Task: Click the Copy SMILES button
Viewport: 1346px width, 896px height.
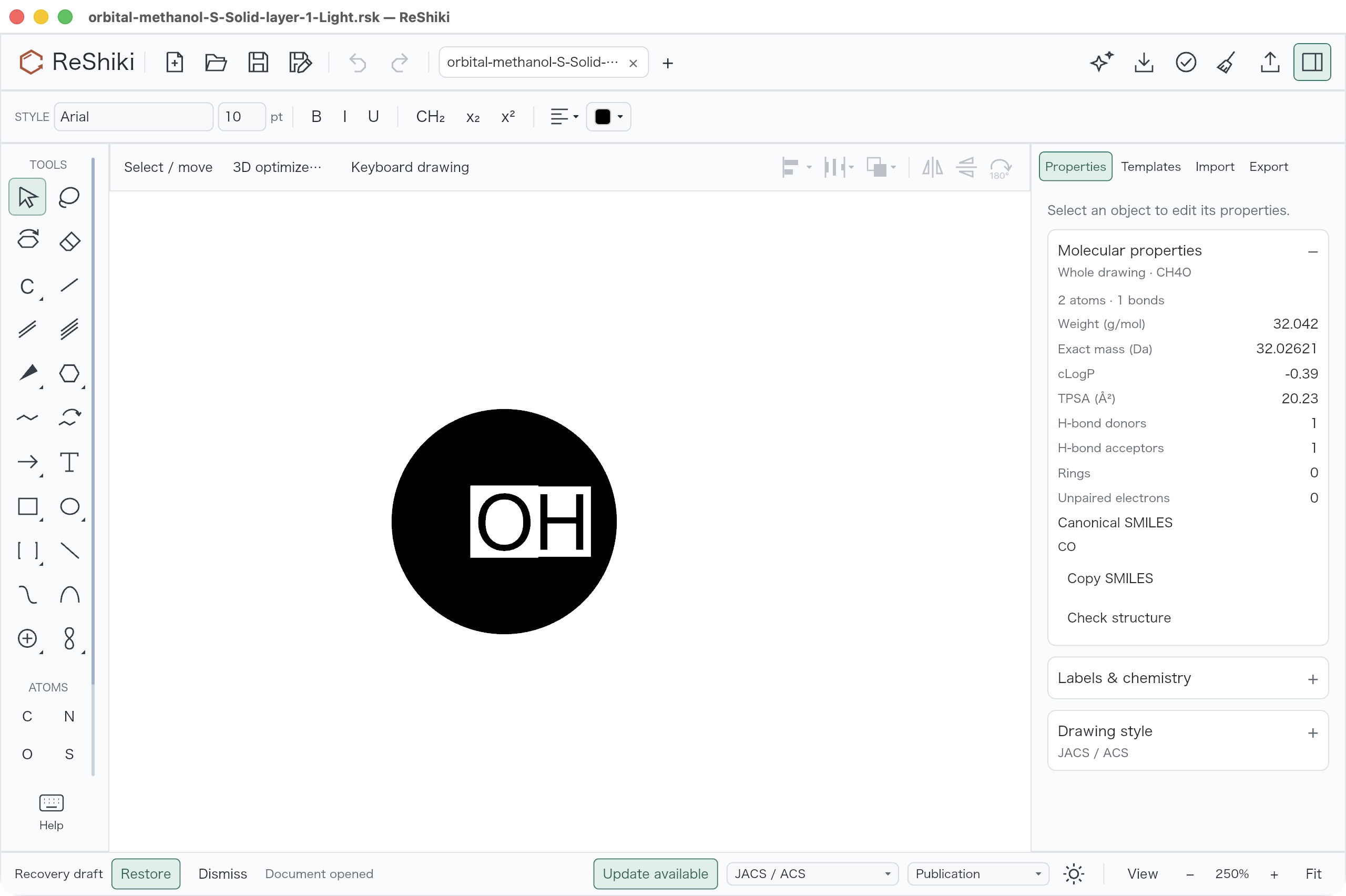Action: click(x=1109, y=578)
